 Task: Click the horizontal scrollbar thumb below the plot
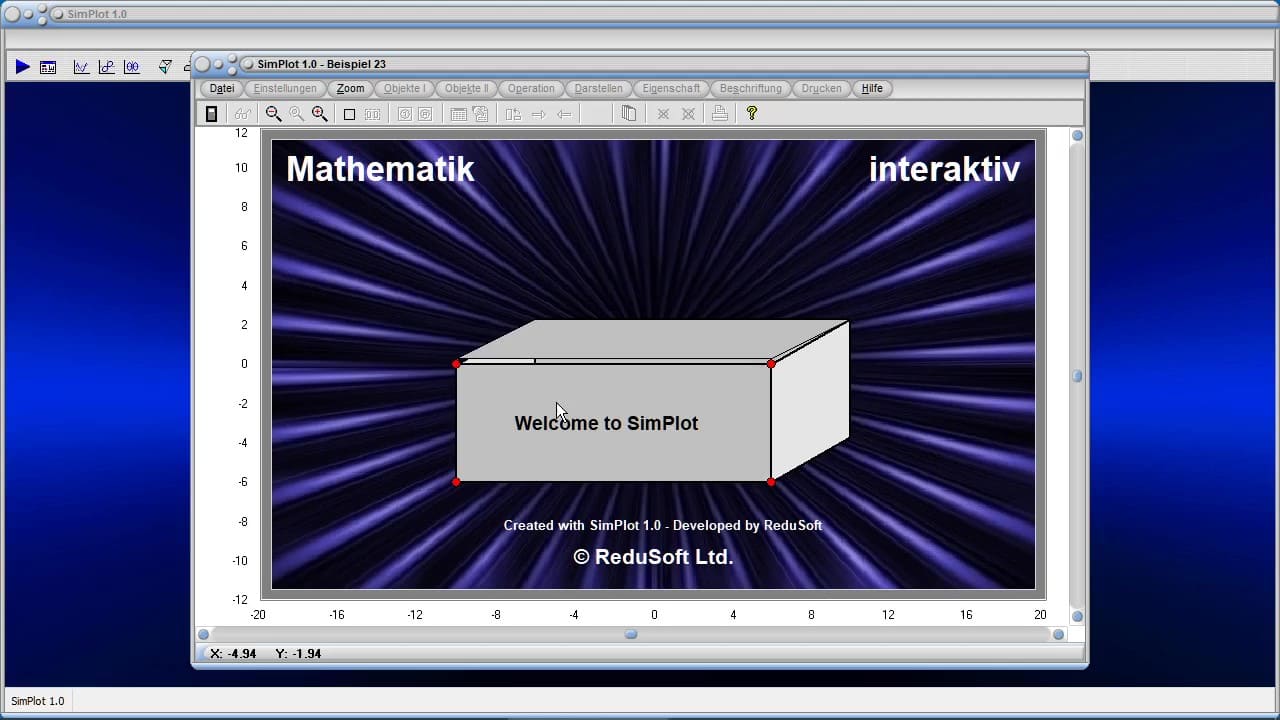pos(631,634)
